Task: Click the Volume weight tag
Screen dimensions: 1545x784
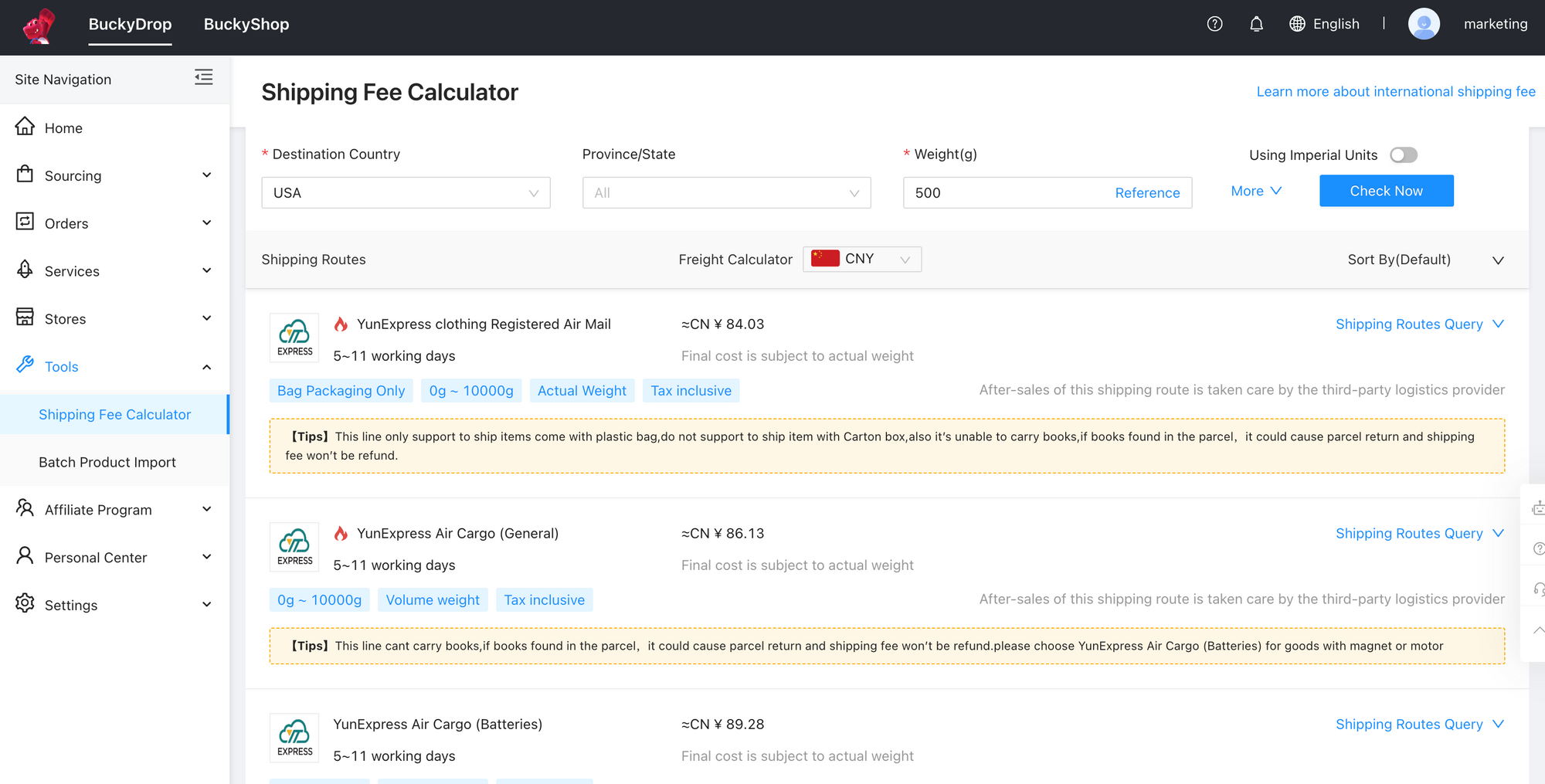Action: point(433,600)
